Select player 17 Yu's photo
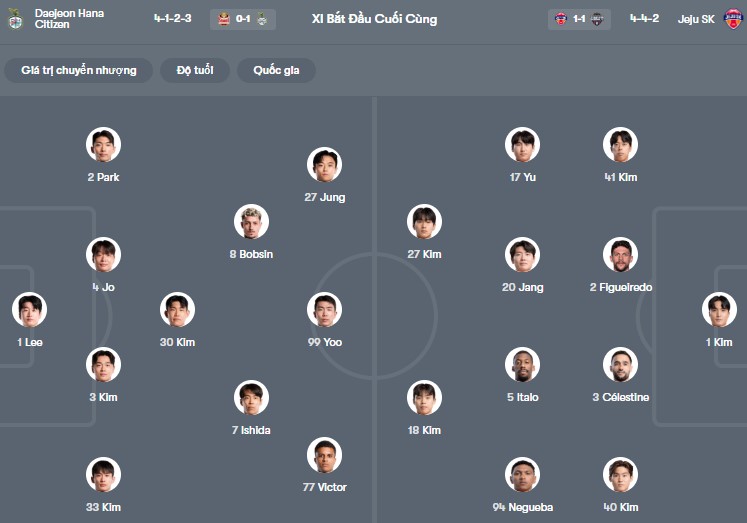The image size is (747, 523). [x=522, y=145]
